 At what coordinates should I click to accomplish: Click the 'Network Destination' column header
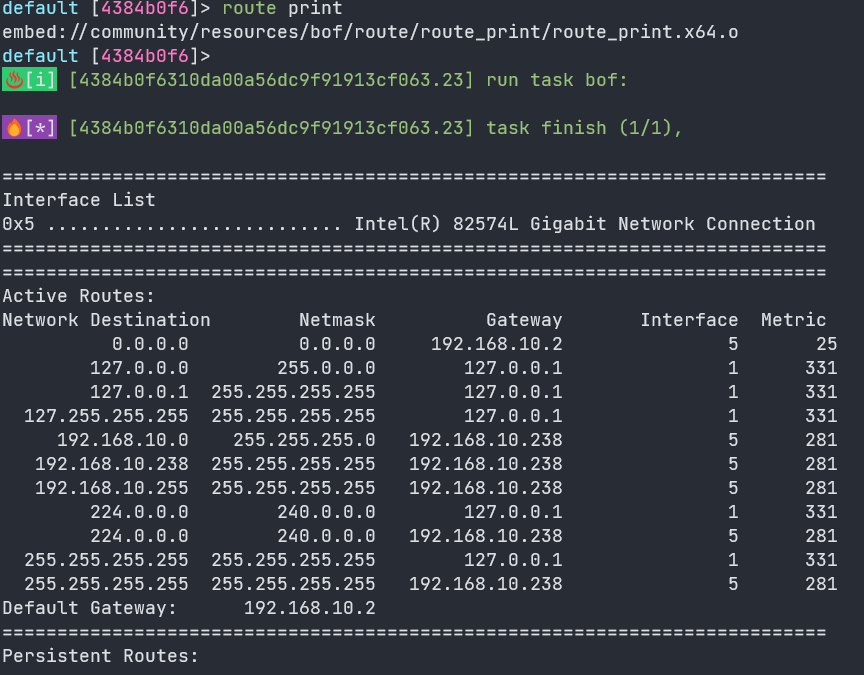click(x=106, y=320)
